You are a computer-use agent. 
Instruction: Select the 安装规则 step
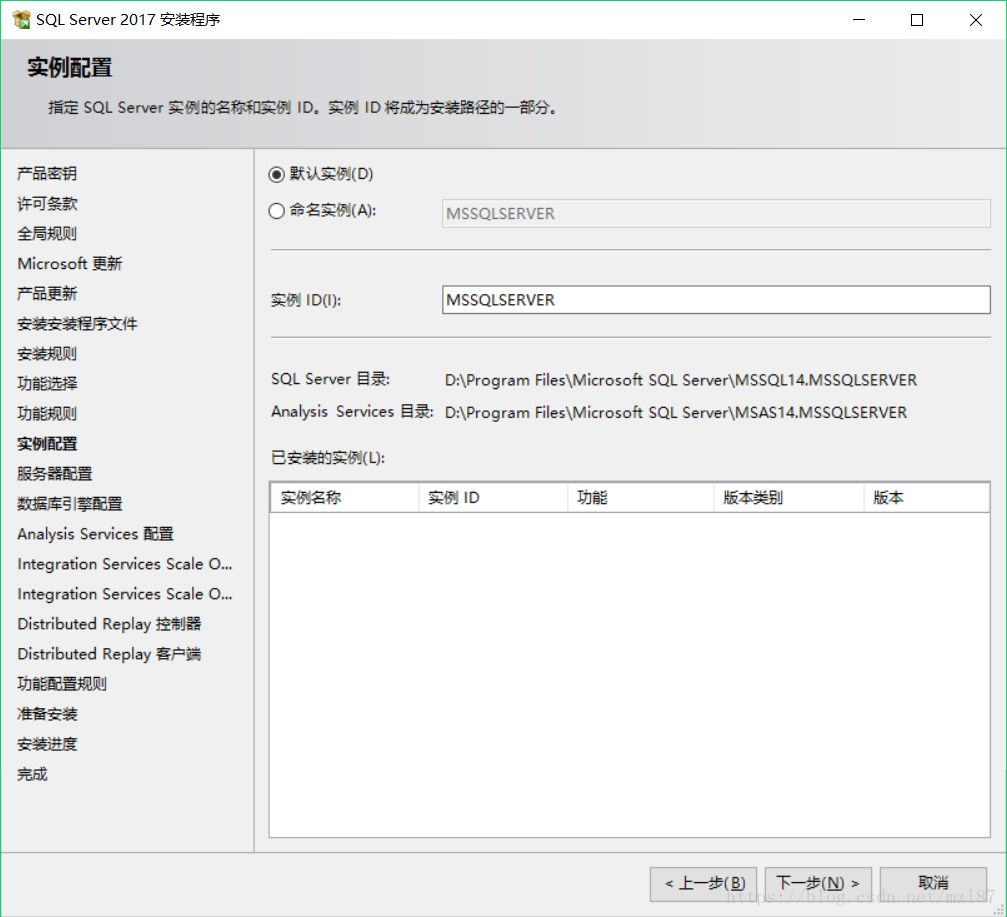(x=47, y=354)
